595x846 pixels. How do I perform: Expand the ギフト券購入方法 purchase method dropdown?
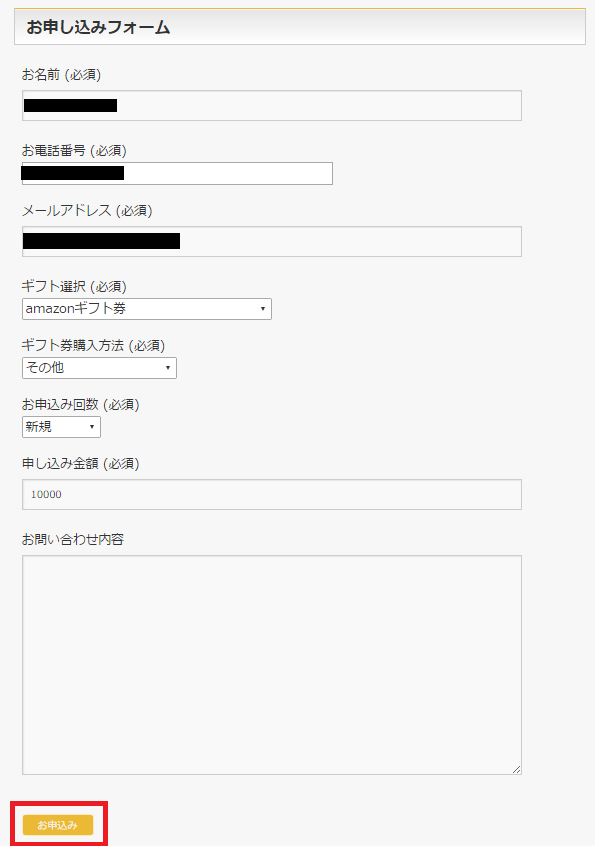click(98, 367)
